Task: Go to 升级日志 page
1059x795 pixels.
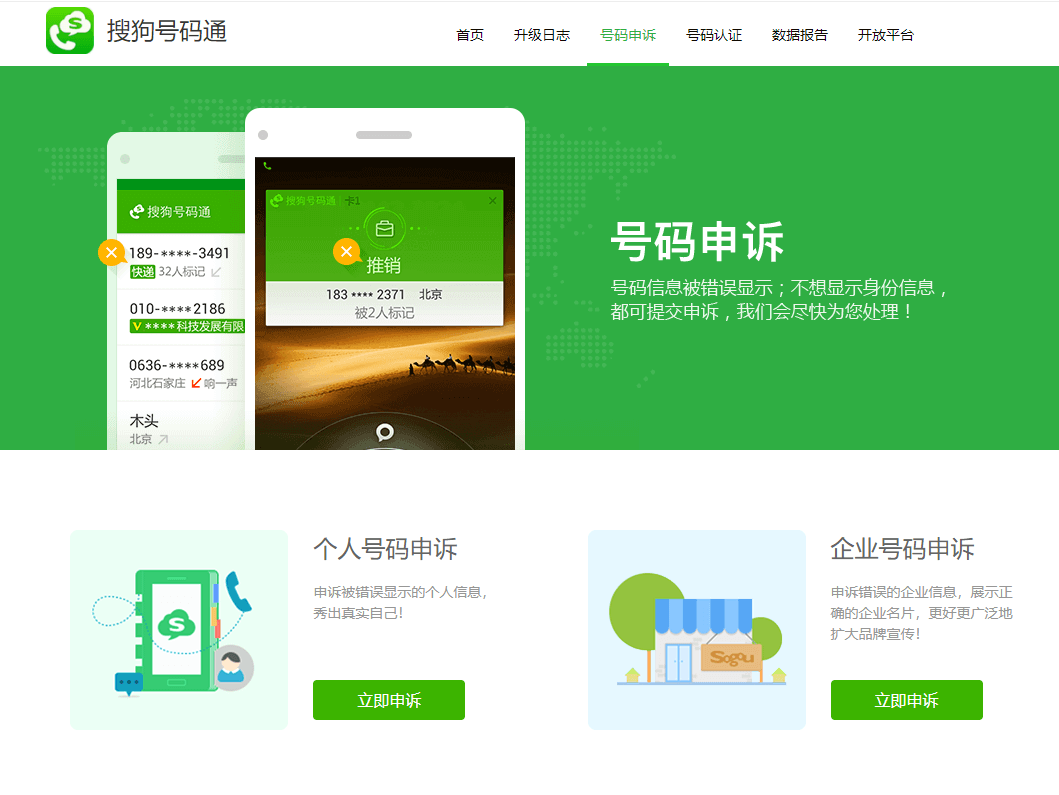Action: [542, 35]
